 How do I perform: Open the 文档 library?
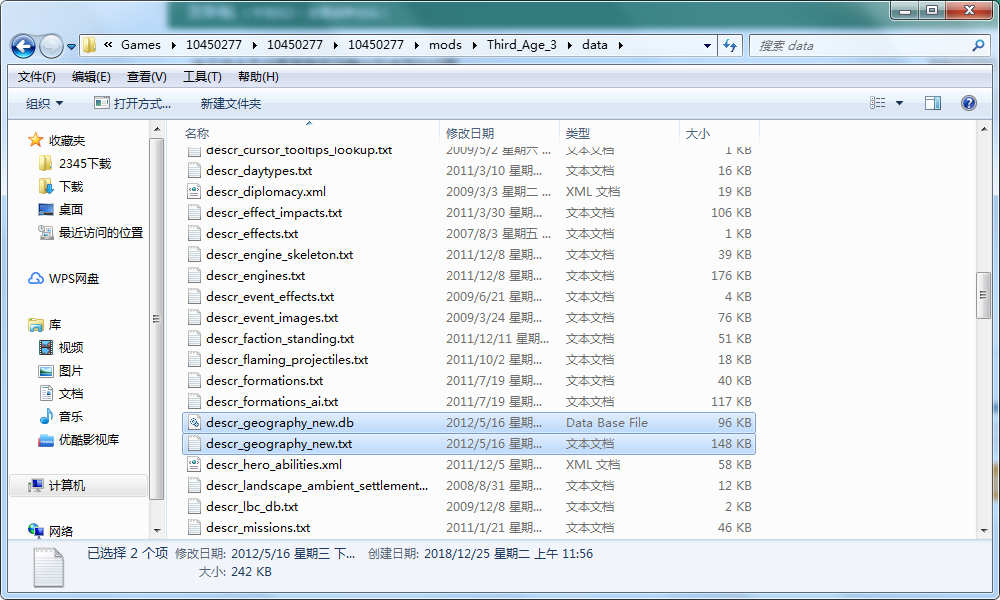click(71, 393)
